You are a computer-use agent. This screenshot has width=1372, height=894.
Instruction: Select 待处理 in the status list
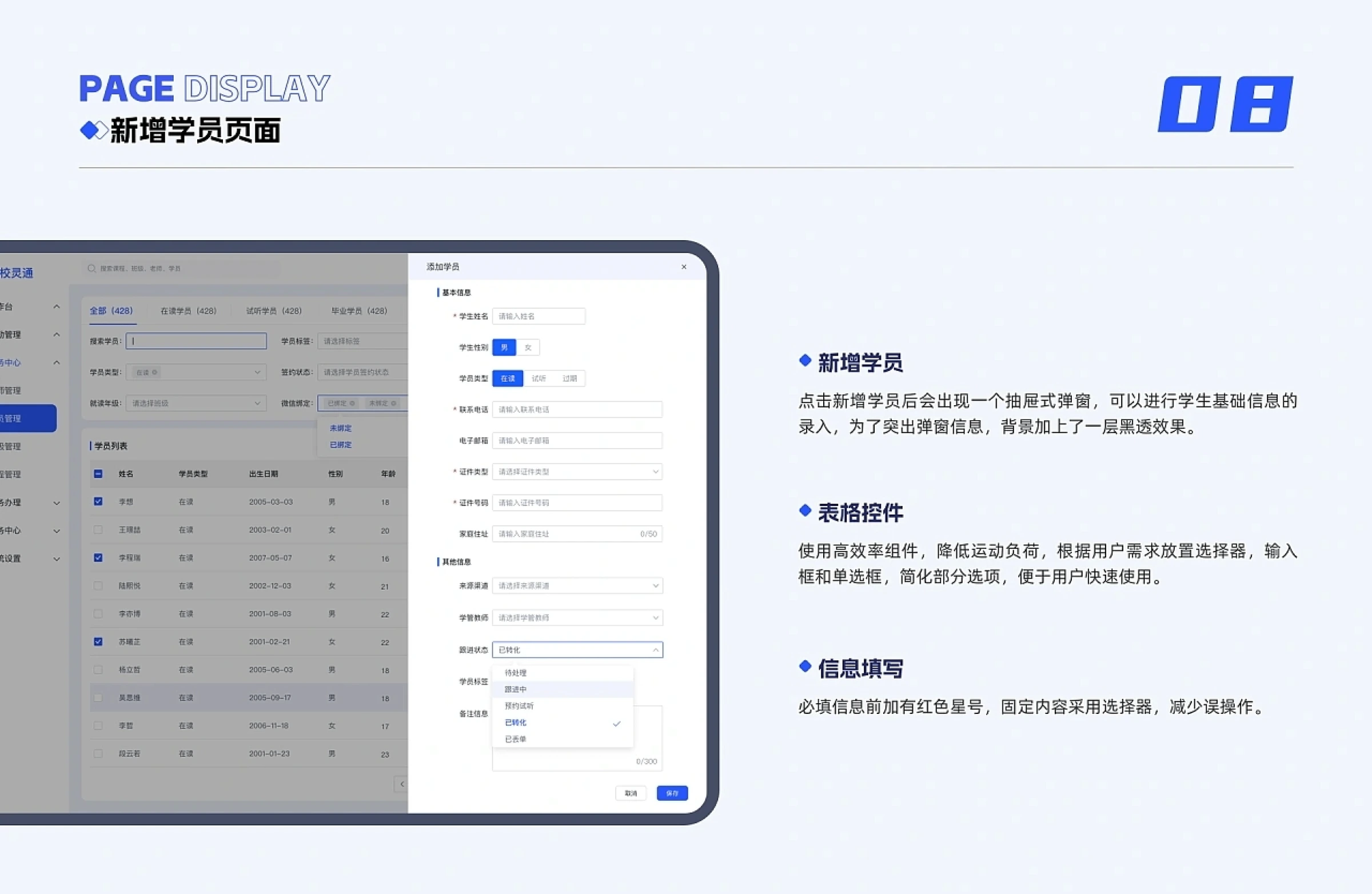pos(563,673)
